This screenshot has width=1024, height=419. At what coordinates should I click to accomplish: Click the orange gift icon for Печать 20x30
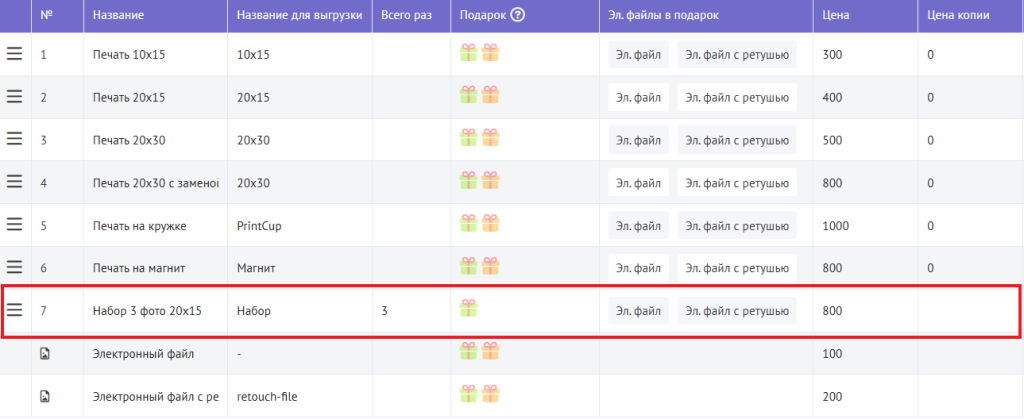coord(490,139)
